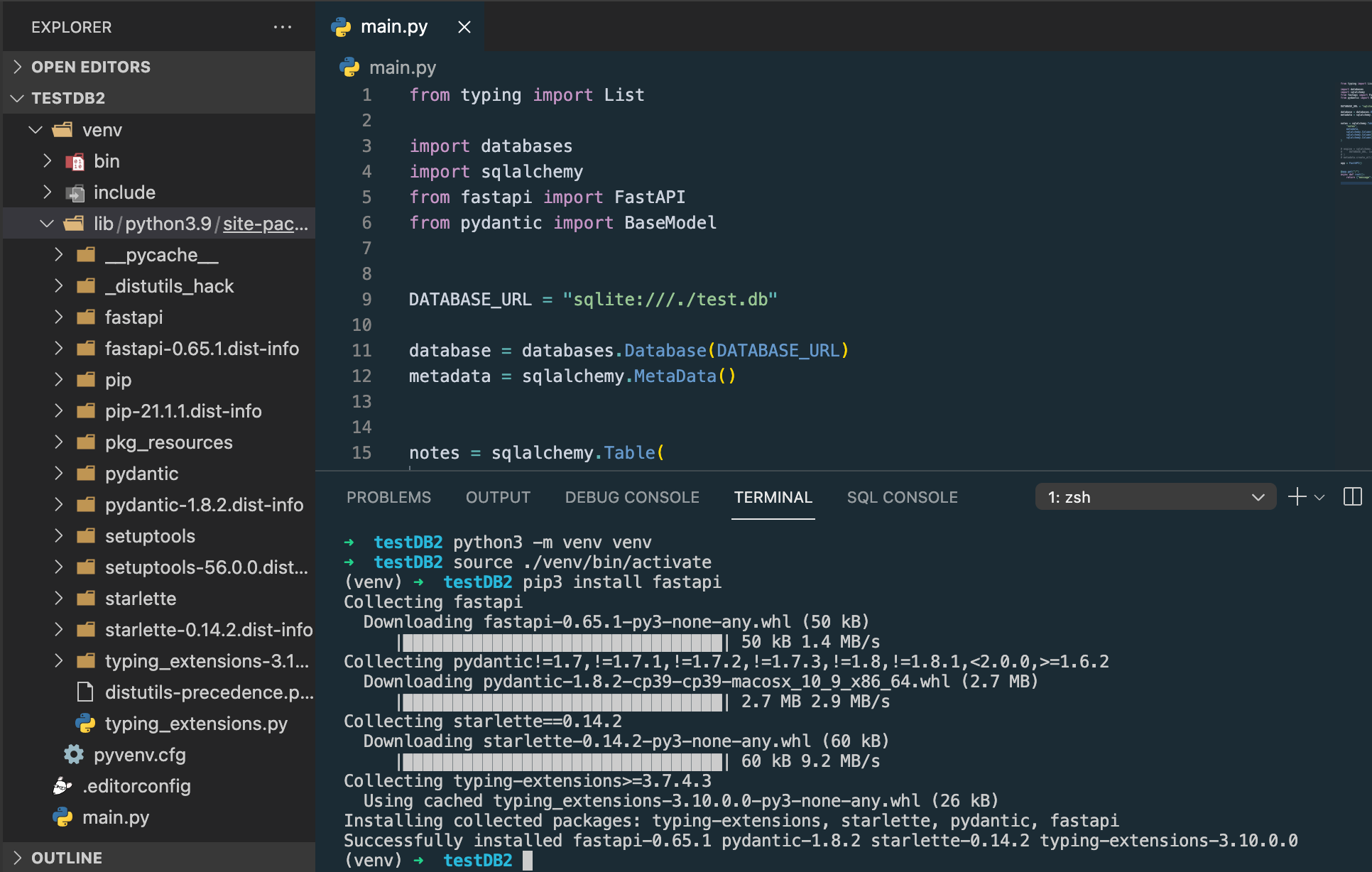This screenshot has width=1372, height=872.
Task: Switch to the PROBLEMS tab
Action: (x=388, y=497)
